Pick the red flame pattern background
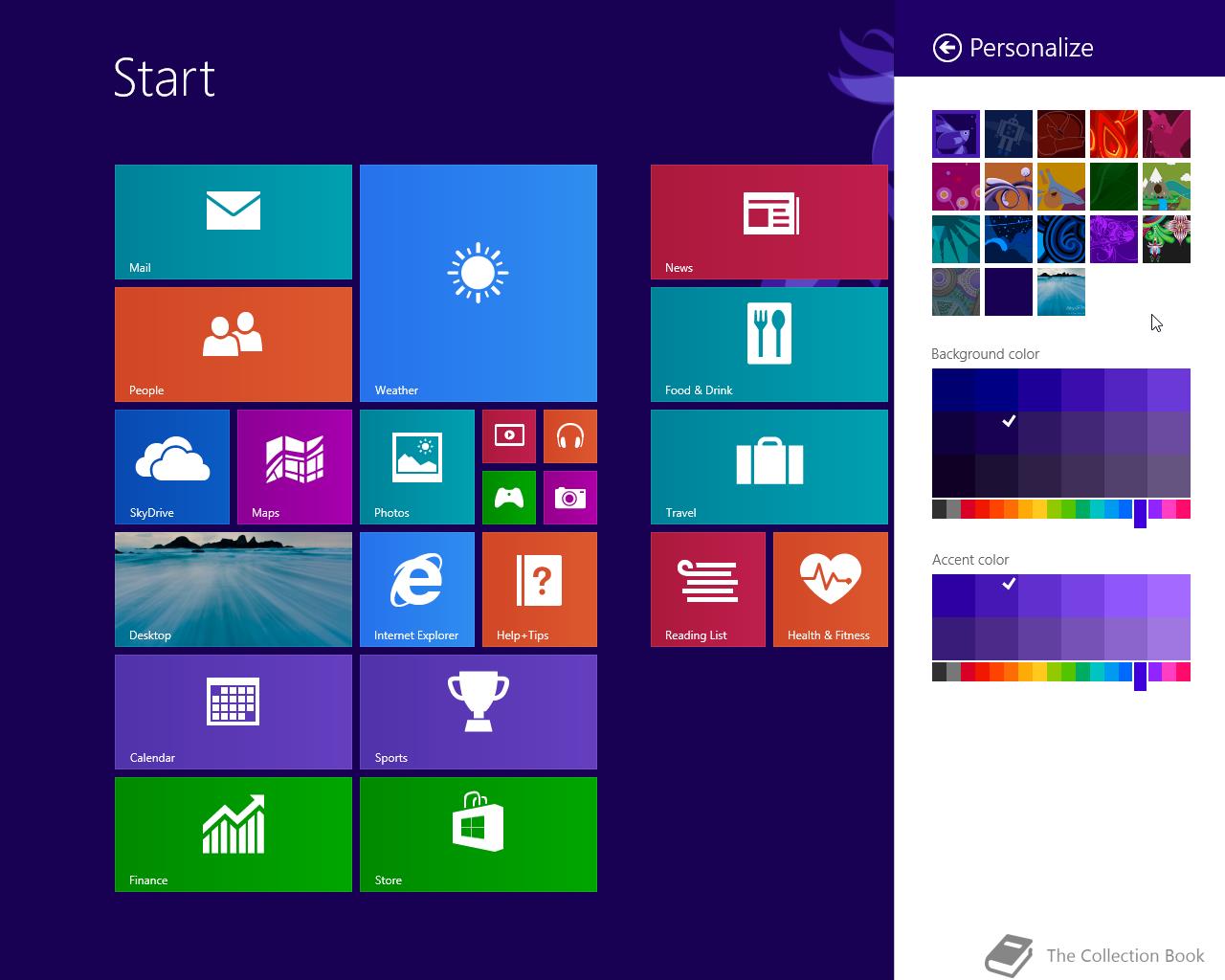Image resolution: width=1225 pixels, height=980 pixels. click(x=1114, y=134)
